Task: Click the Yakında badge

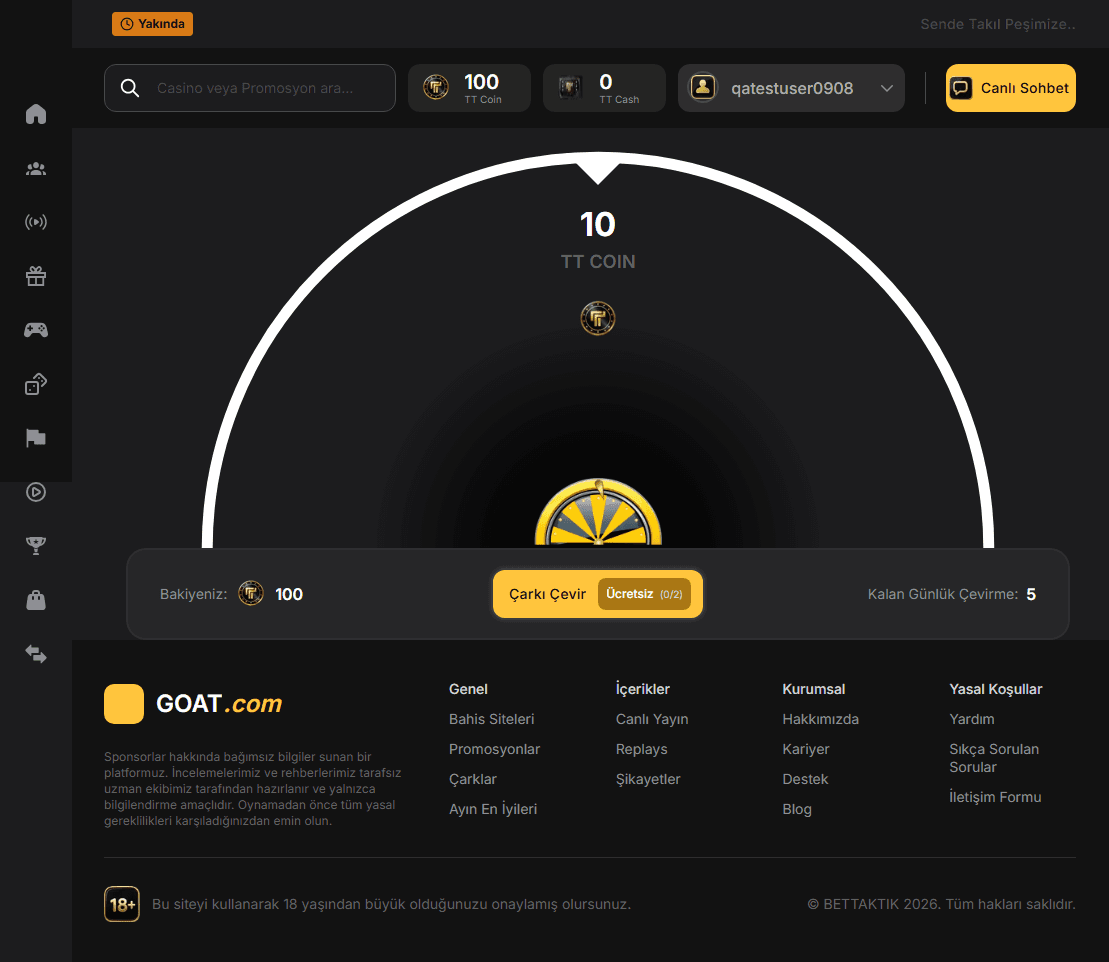Action: [x=152, y=24]
